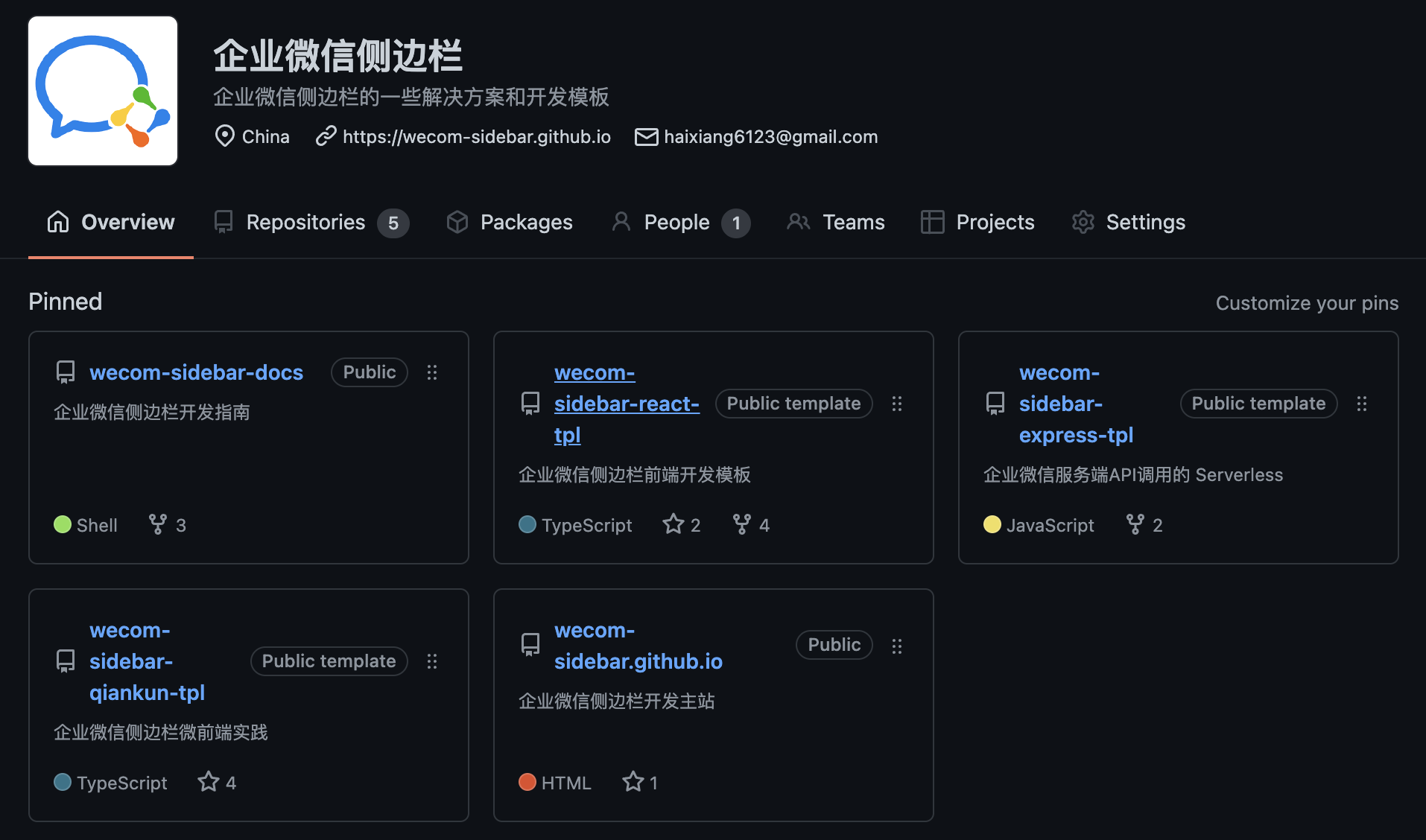The image size is (1426, 840).
Task: Open the wecom-sidebar-express-tpl repository
Action: click(1076, 404)
